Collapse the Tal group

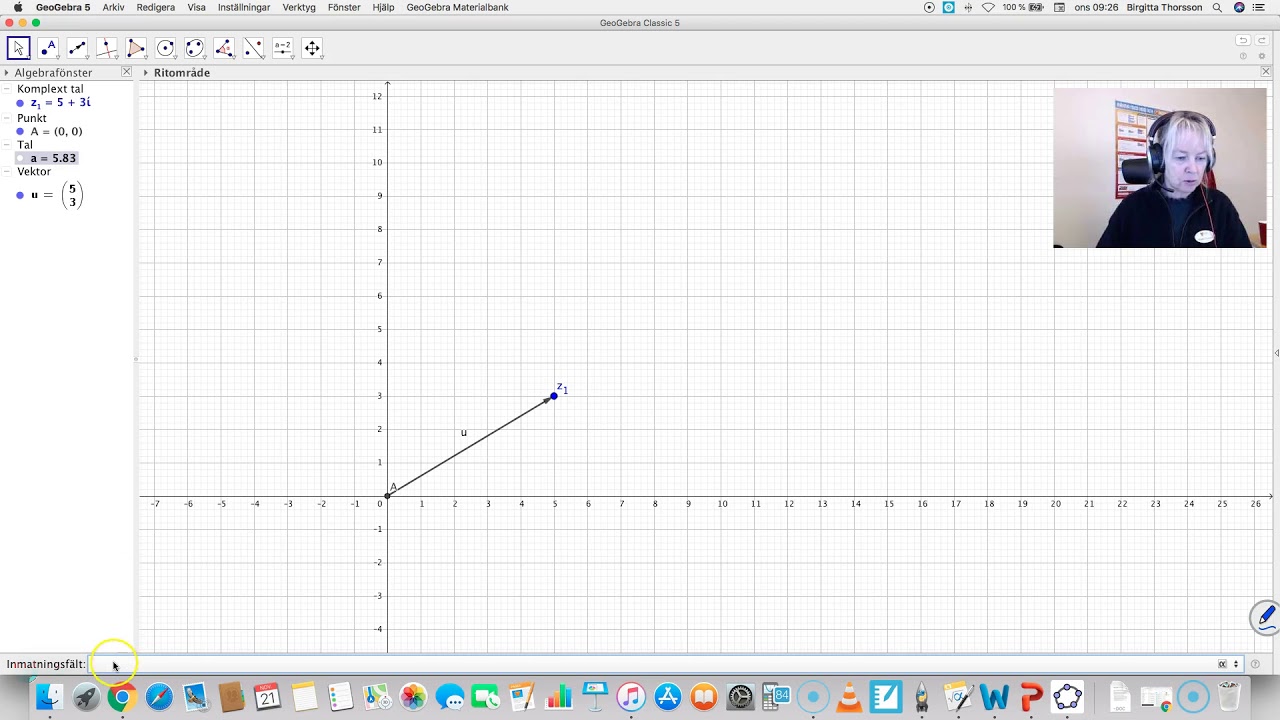(7, 145)
